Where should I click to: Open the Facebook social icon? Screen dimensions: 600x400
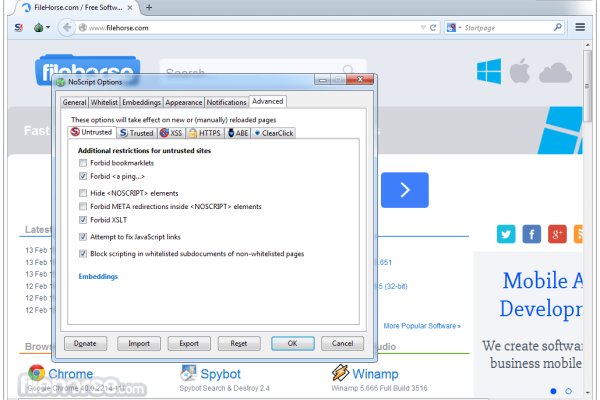[532, 234]
